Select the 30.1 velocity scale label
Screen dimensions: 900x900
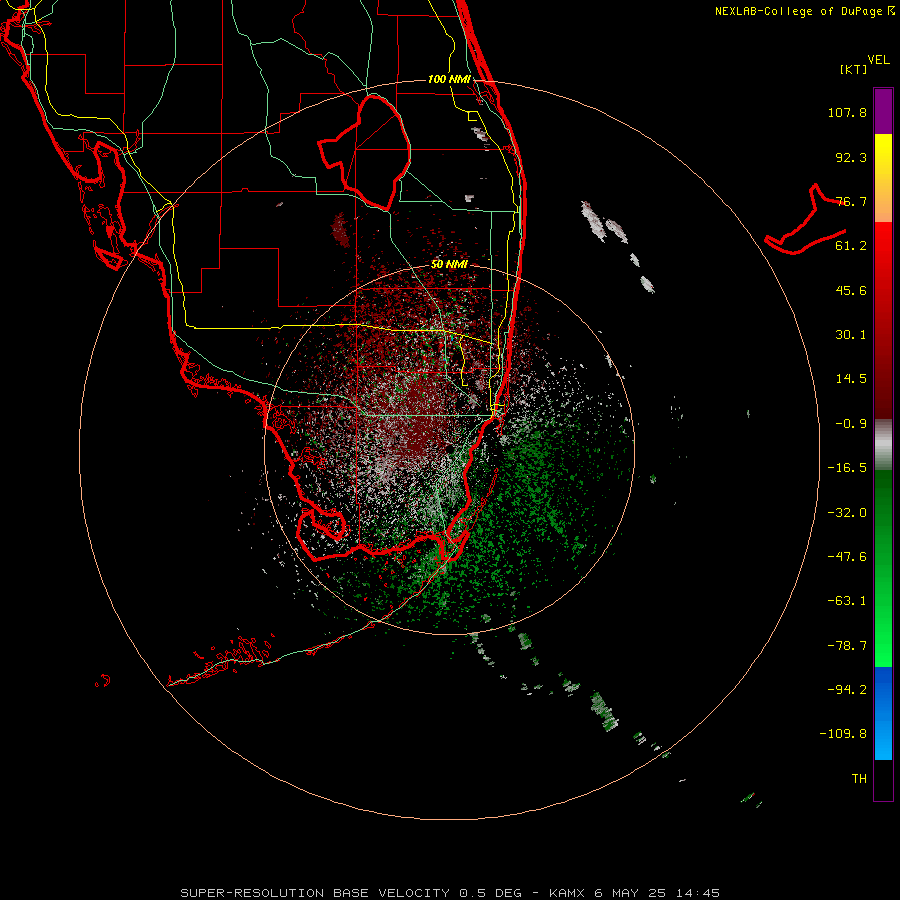point(851,335)
